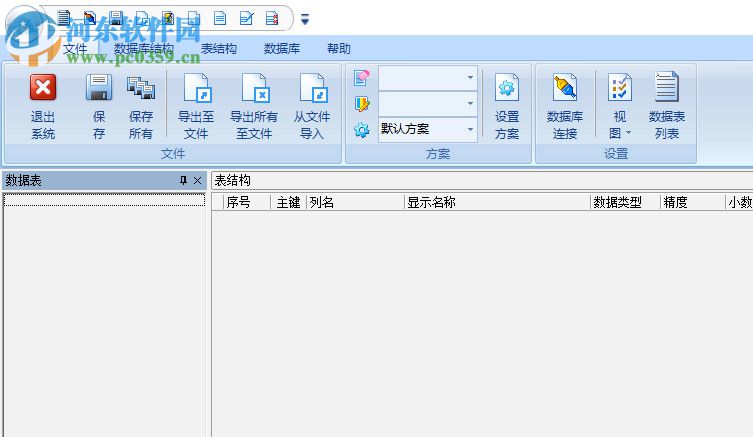The width and height of the screenshot is (753, 437).
Task: Switch to the 表结构 ribbon tab
Action: tap(219, 49)
